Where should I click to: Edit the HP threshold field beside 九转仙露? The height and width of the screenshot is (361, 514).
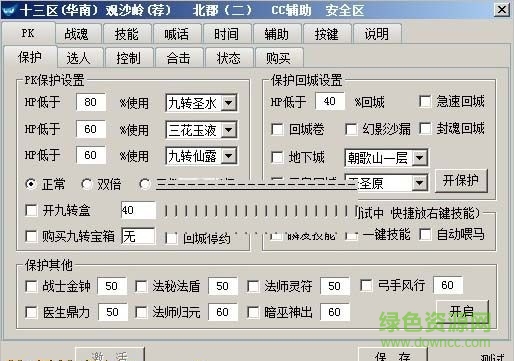click(x=91, y=155)
